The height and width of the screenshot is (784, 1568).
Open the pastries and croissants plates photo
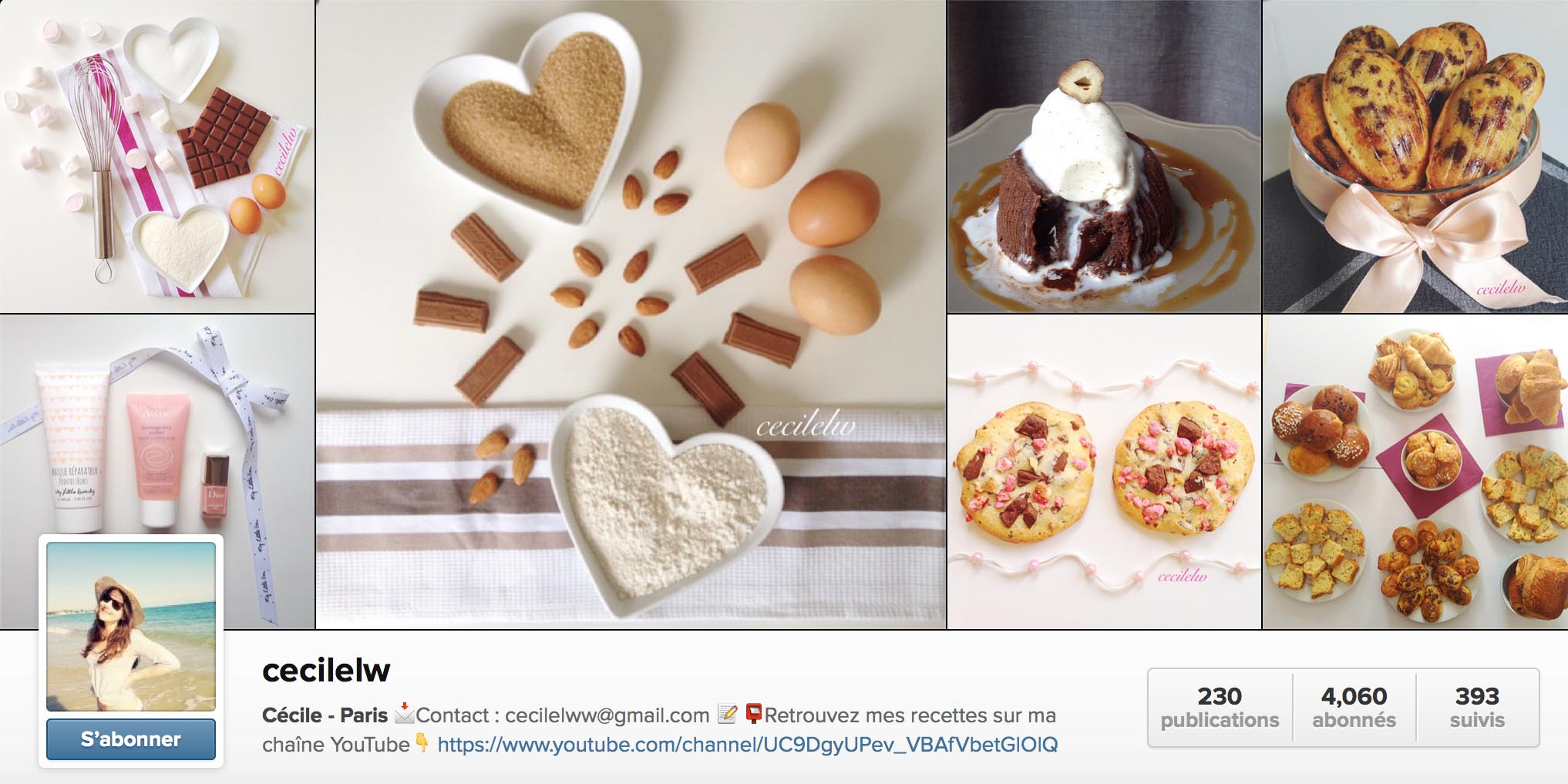click(x=1415, y=472)
